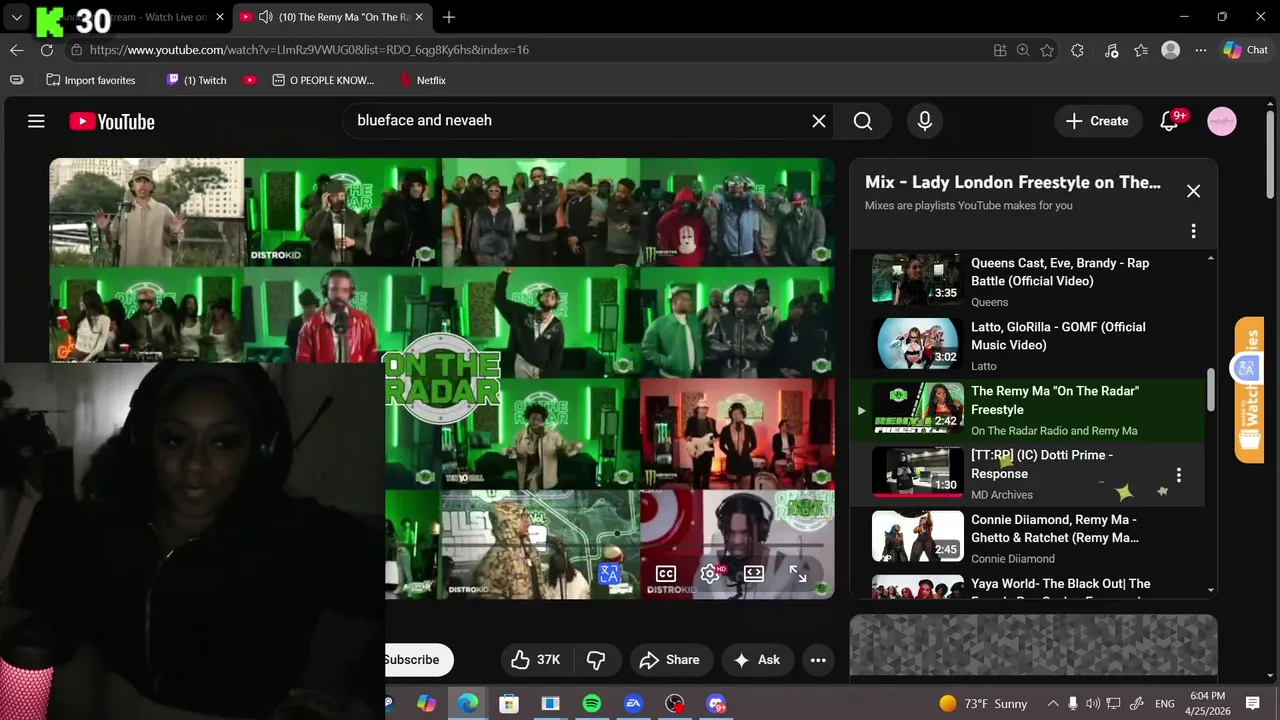Add this page to favorites star

point(1047,50)
